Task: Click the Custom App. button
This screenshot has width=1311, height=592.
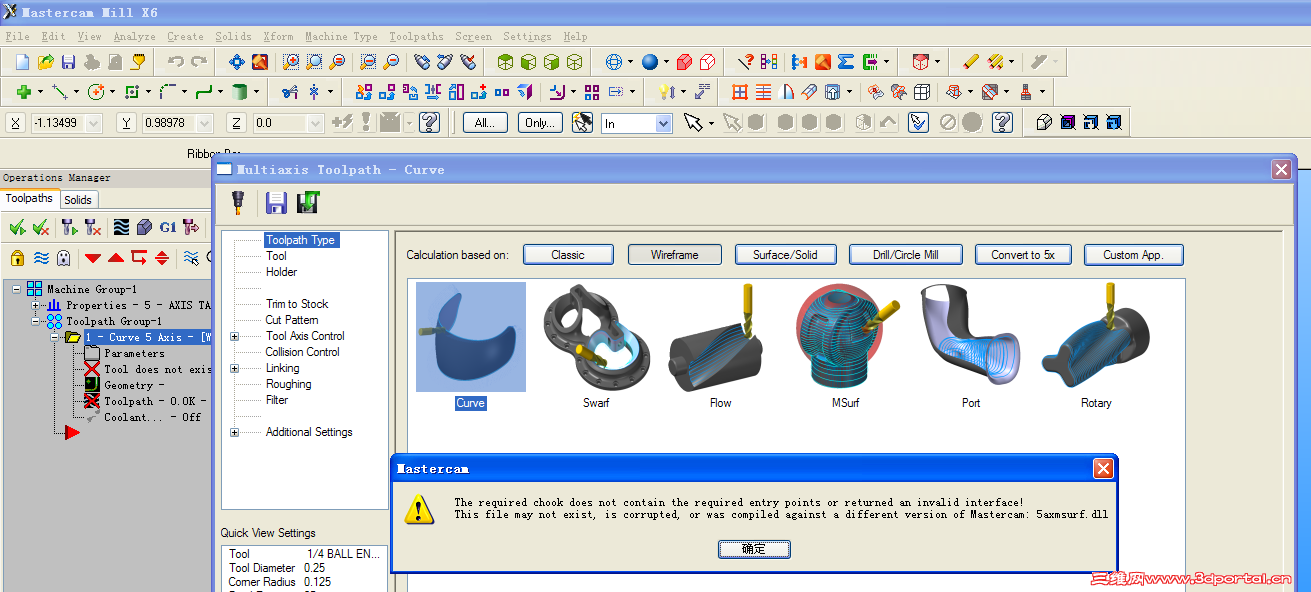Action: [x=1133, y=255]
